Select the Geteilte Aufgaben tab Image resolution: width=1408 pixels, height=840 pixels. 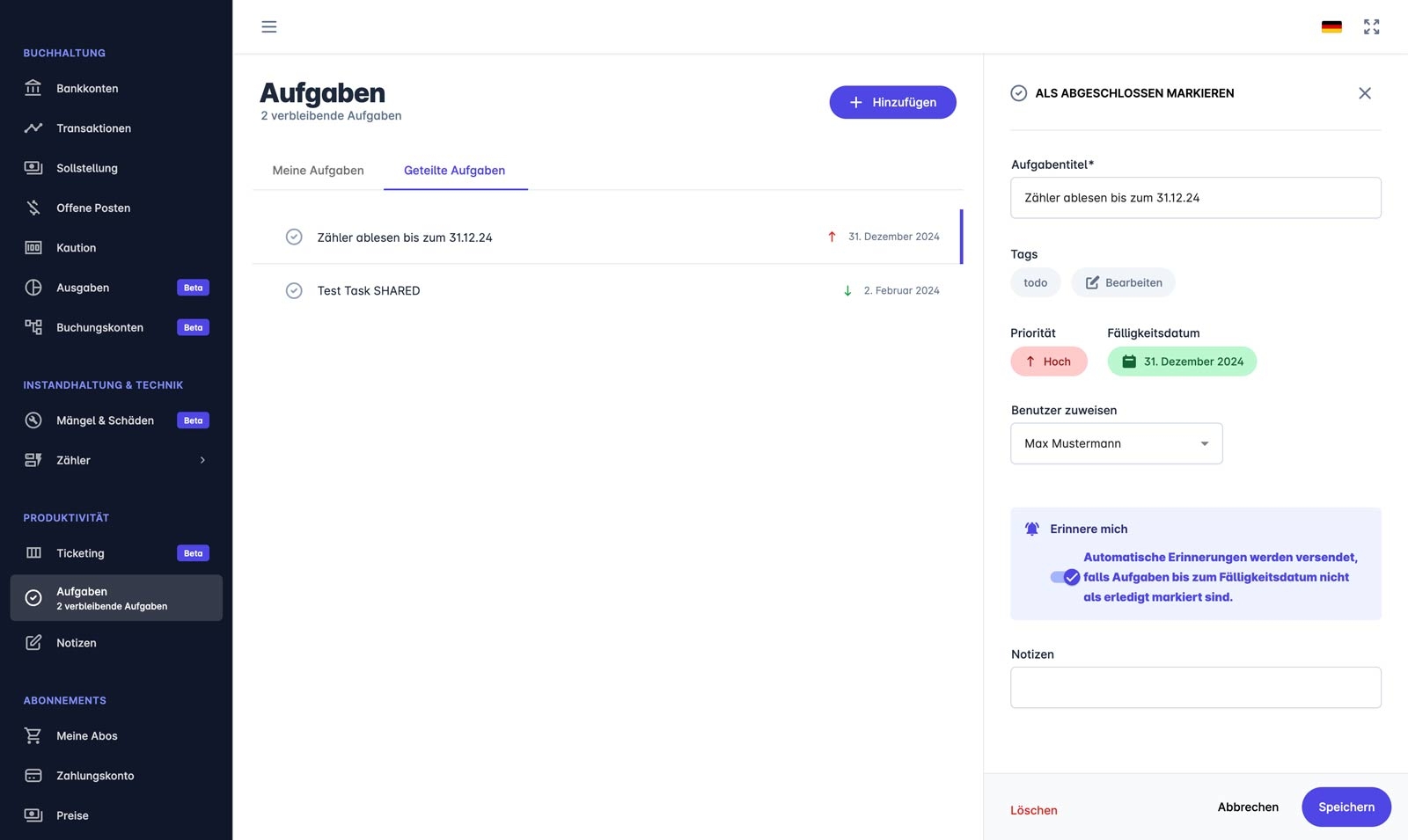(454, 171)
